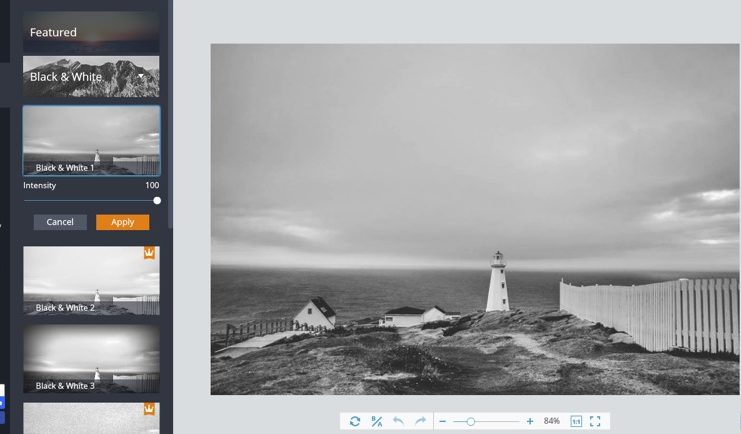Viewport: 741px width, 434px height.
Task: Click the reset/refresh icon in bottom toolbar
Action: [x=355, y=422]
